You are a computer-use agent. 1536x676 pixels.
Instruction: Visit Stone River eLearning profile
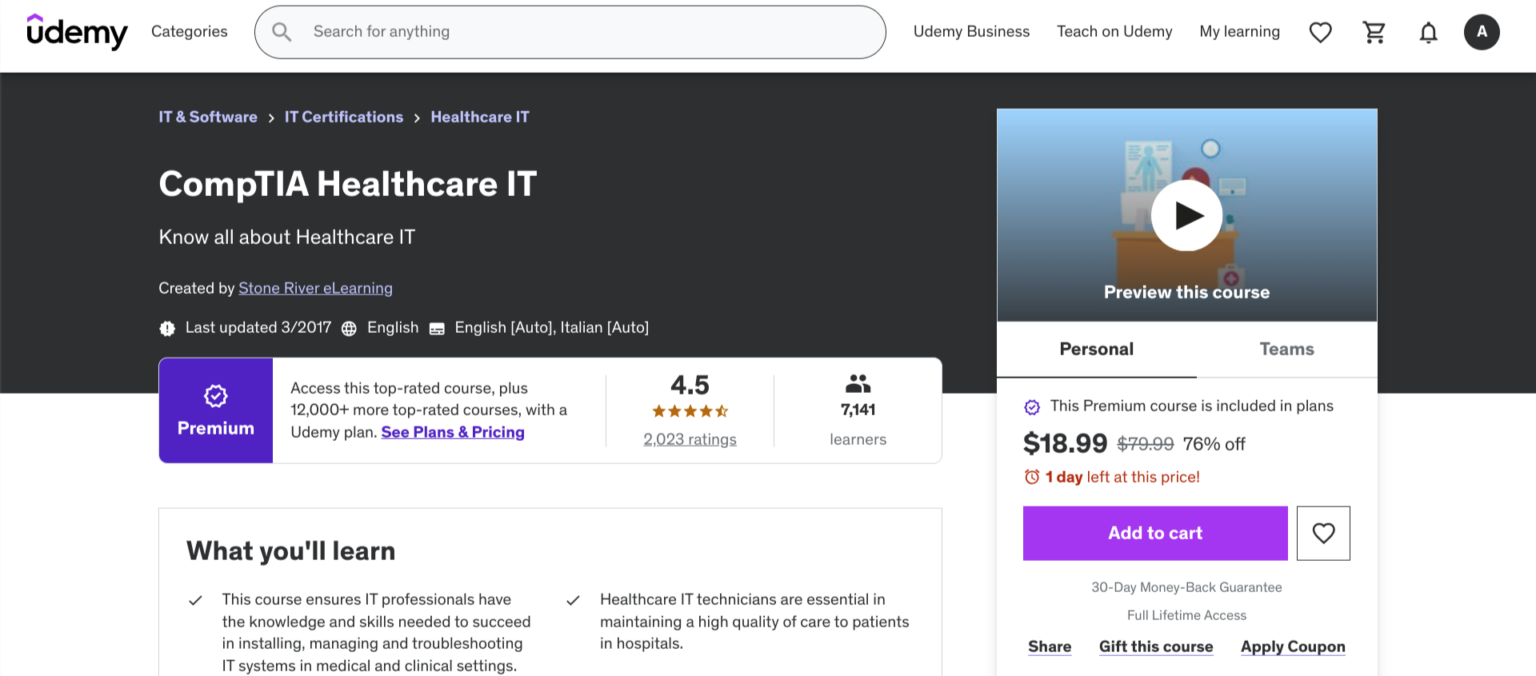(315, 288)
